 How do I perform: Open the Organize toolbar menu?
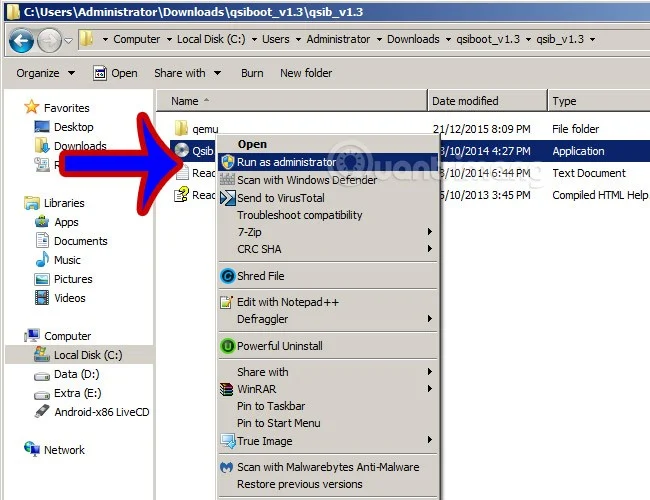pos(46,73)
